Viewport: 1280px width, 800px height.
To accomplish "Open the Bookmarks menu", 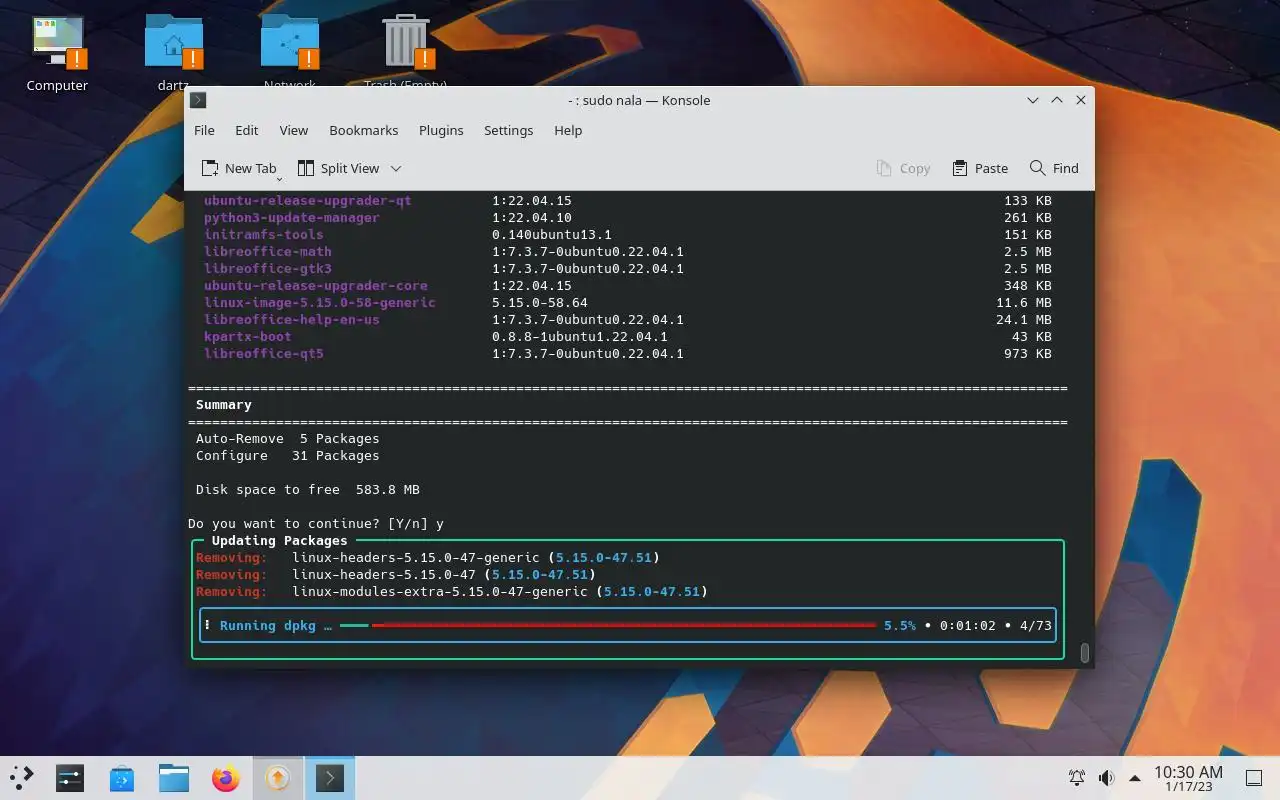I will [x=363, y=130].
